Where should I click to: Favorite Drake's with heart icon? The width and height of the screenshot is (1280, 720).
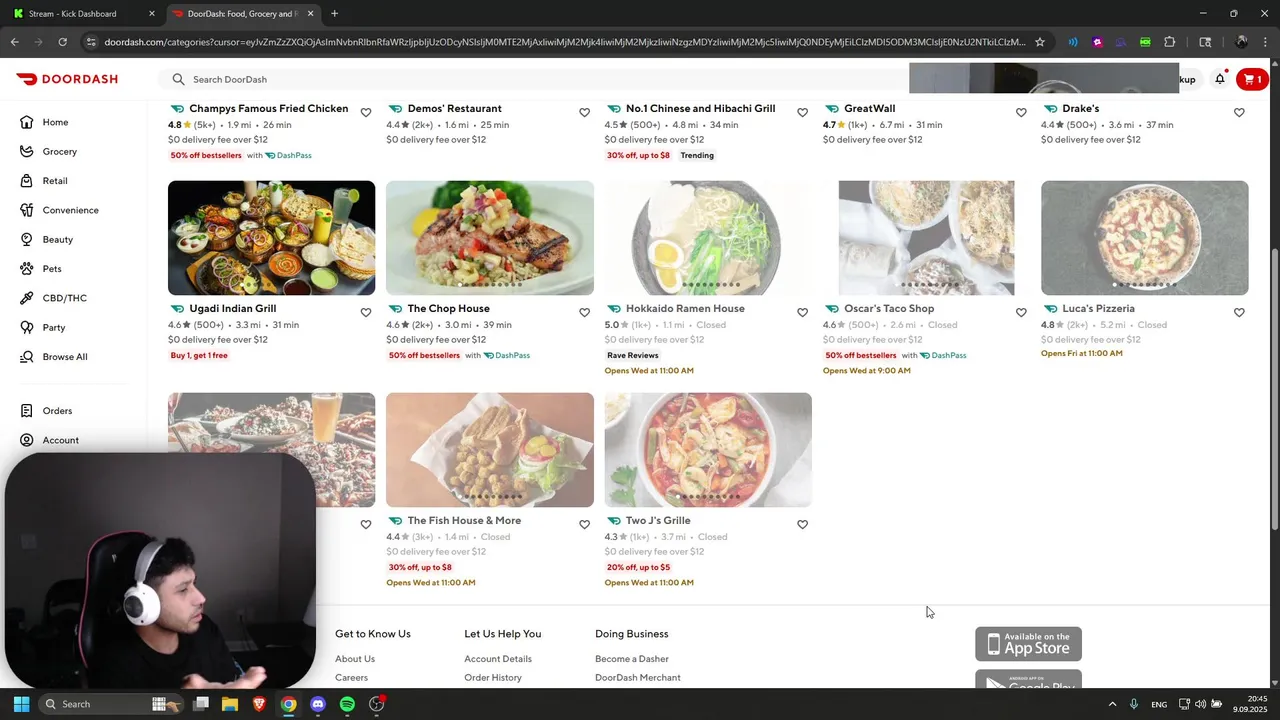click(1239, 113)
